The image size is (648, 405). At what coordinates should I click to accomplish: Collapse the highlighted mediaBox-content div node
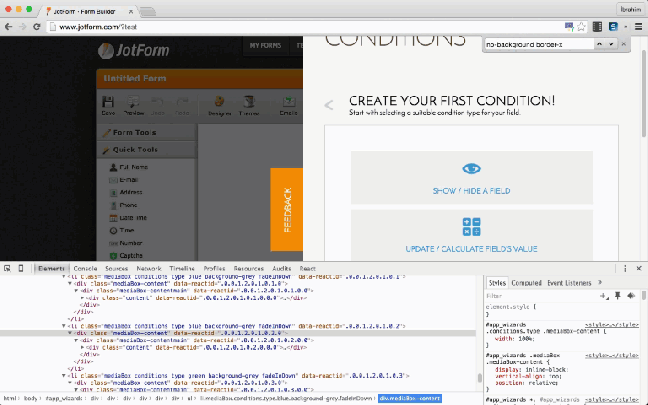pos(70,333)
